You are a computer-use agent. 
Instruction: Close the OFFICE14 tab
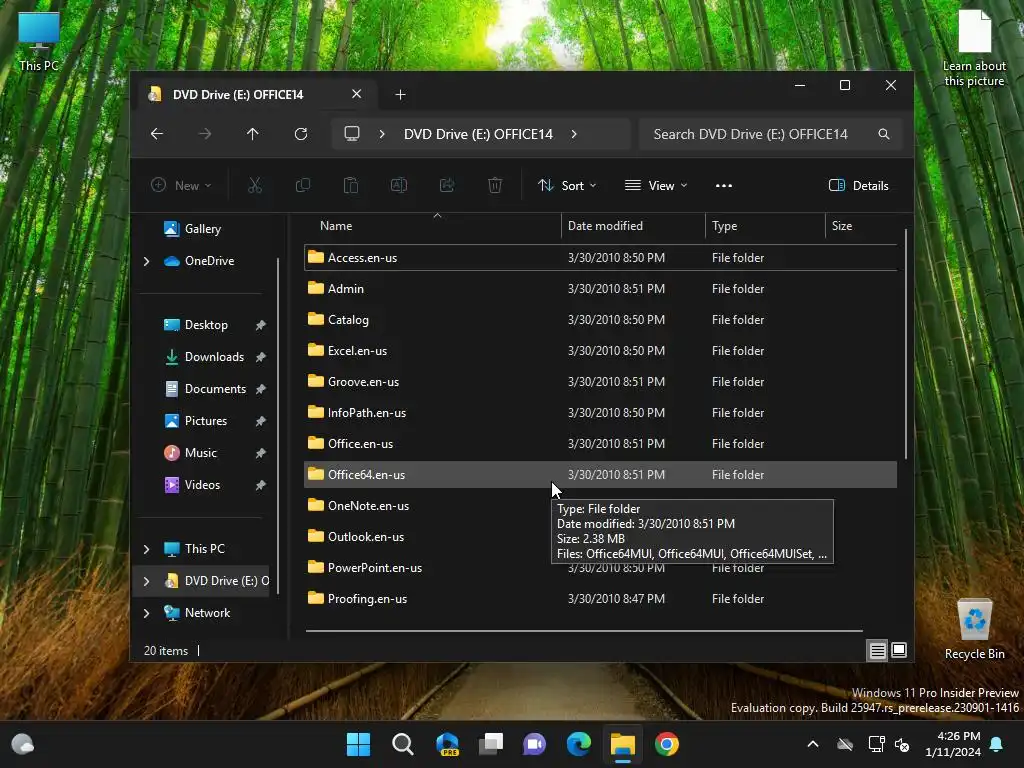356,94
